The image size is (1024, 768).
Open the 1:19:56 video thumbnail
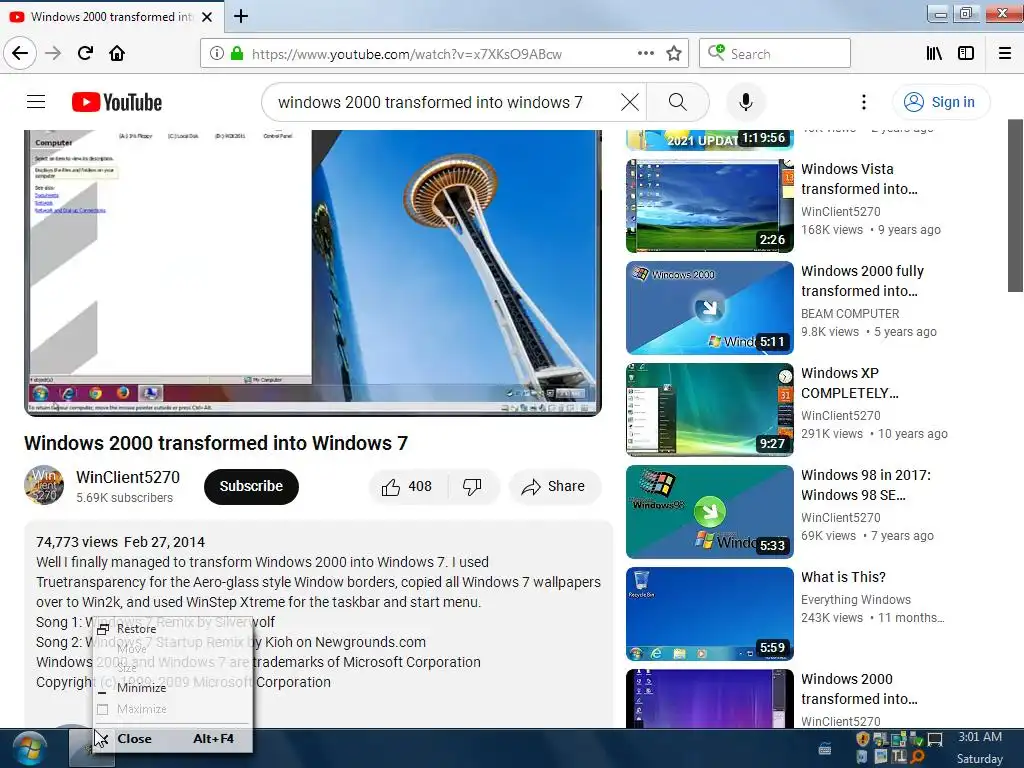[x=710, y=140]
